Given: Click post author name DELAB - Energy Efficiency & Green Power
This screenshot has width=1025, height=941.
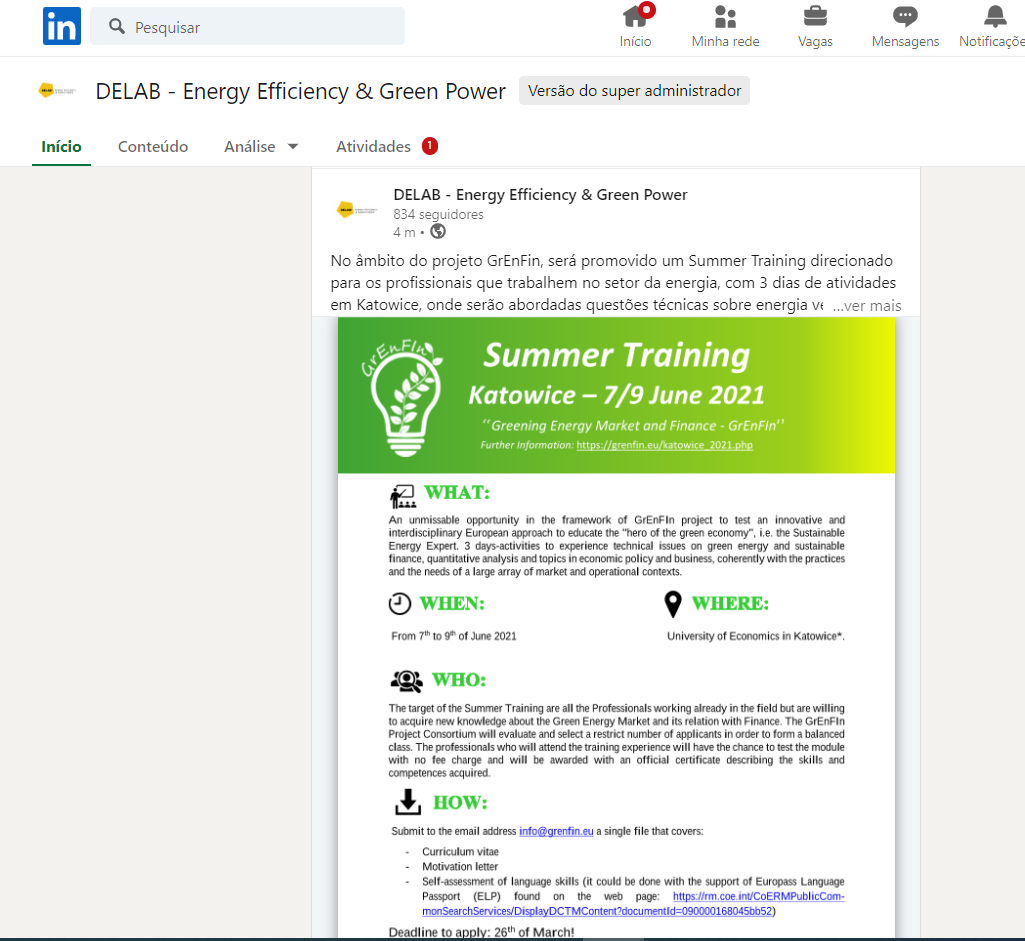Looking at the screenshot, I should point(540,195).
